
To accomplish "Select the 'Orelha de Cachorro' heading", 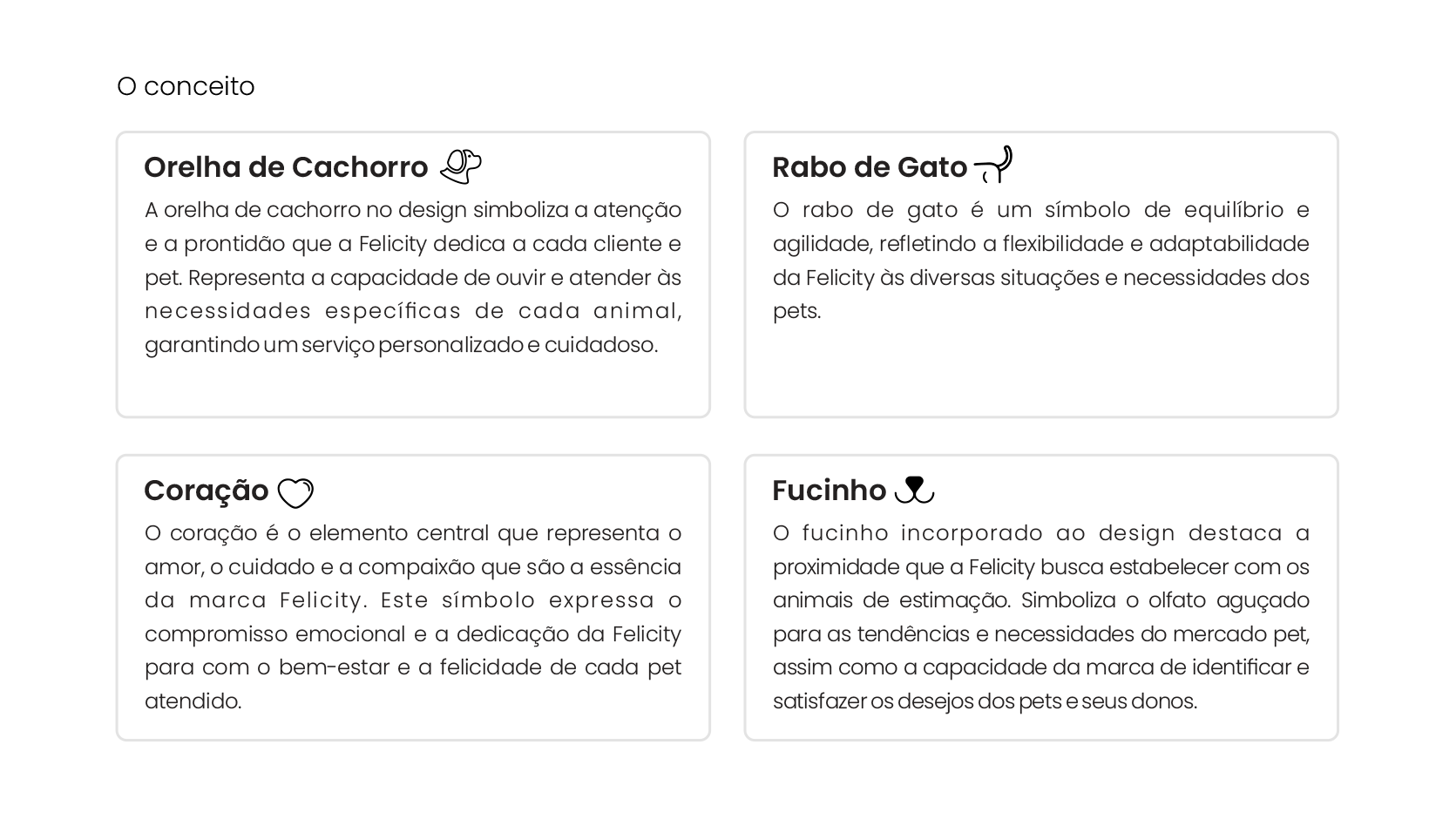I will [x=286, y=167].
